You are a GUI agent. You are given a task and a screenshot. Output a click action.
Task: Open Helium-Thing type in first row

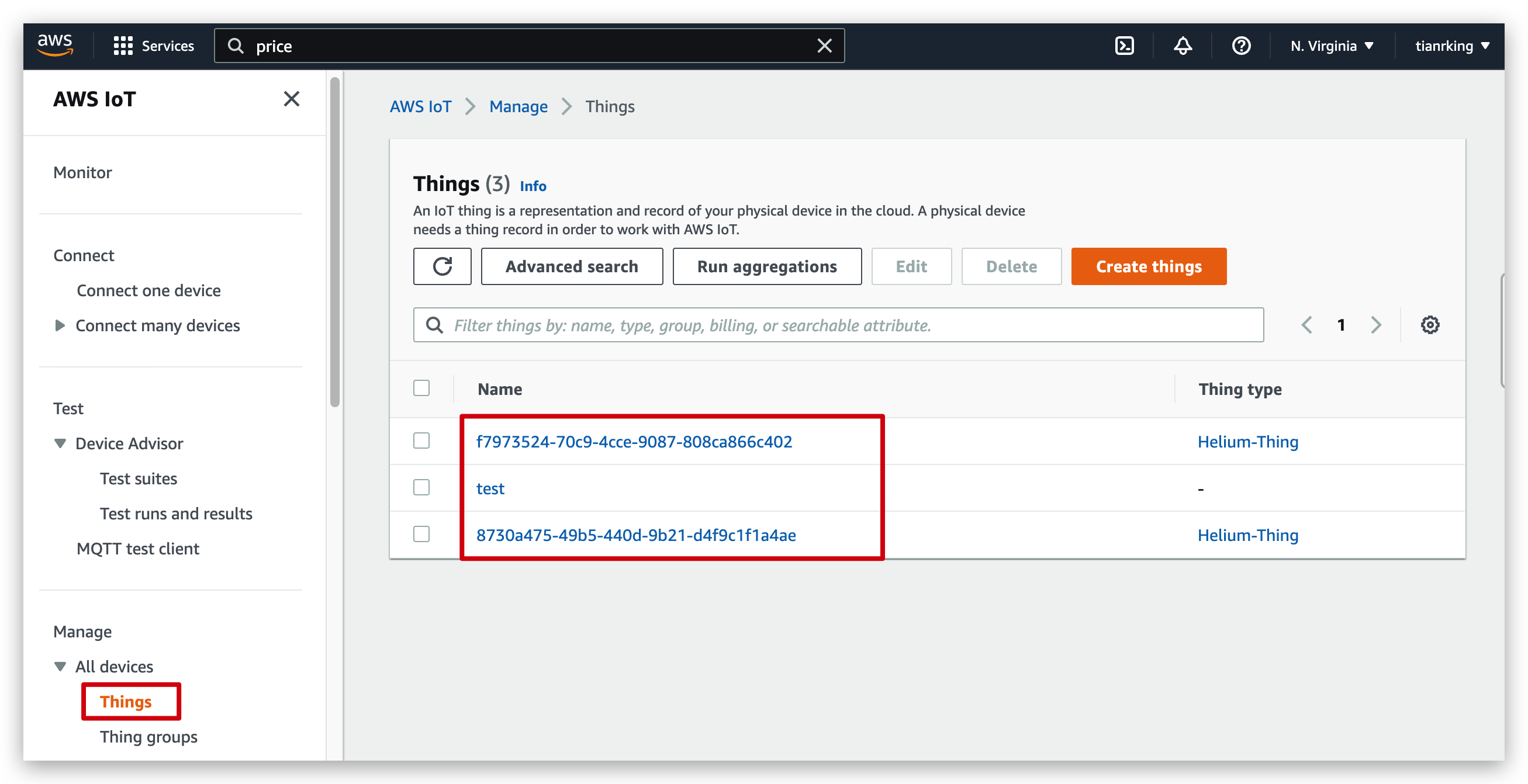[x=1247, y=441]
